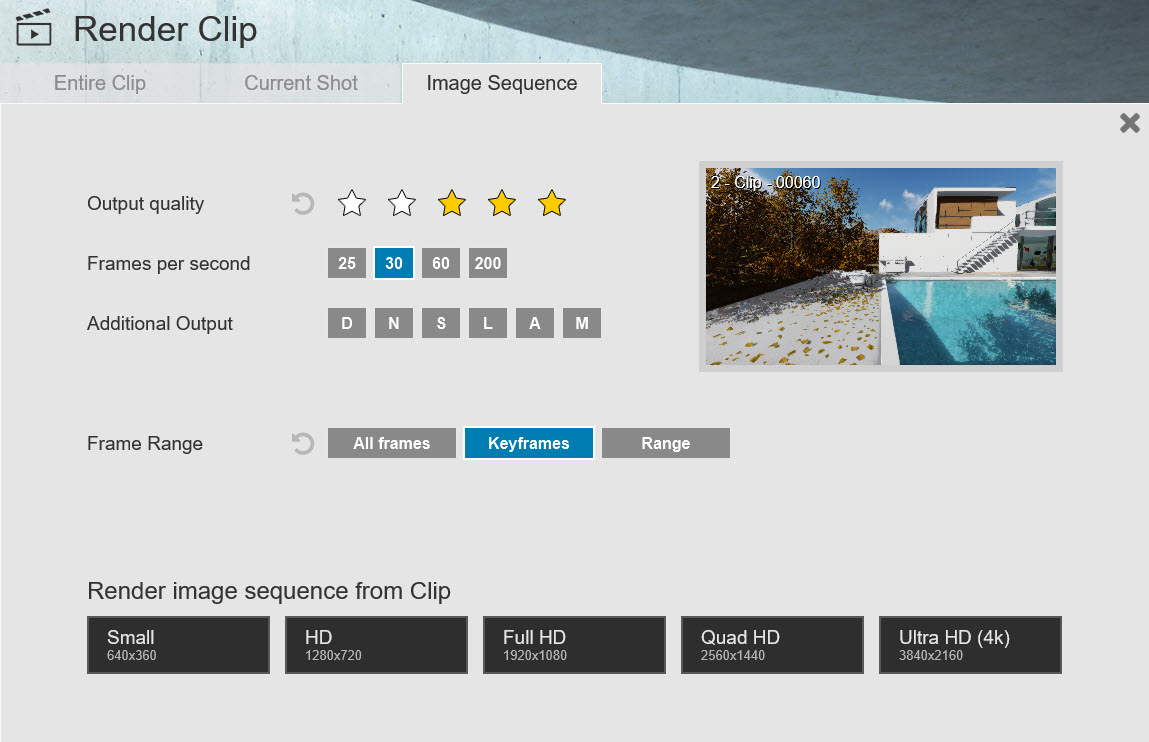Enable the A alpha additional output
The image size is (1149, 742).
point(535,323)
